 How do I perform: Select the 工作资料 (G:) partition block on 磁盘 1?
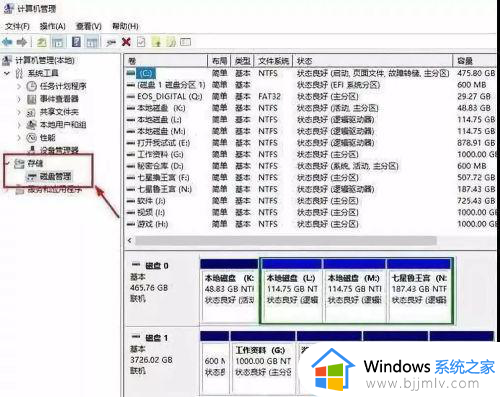pyautogui.click(x=263, y=363)
